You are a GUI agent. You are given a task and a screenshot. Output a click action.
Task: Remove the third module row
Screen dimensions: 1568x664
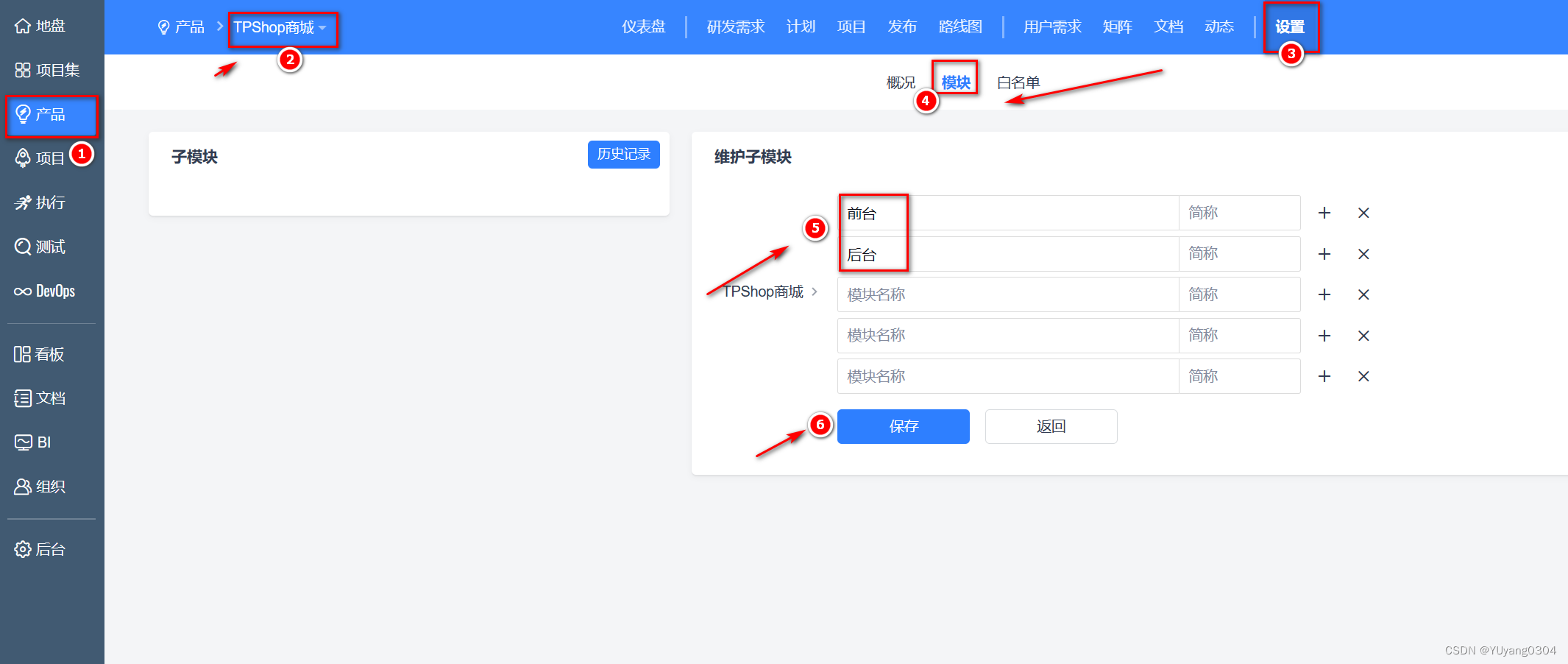tap(1363, 294)
